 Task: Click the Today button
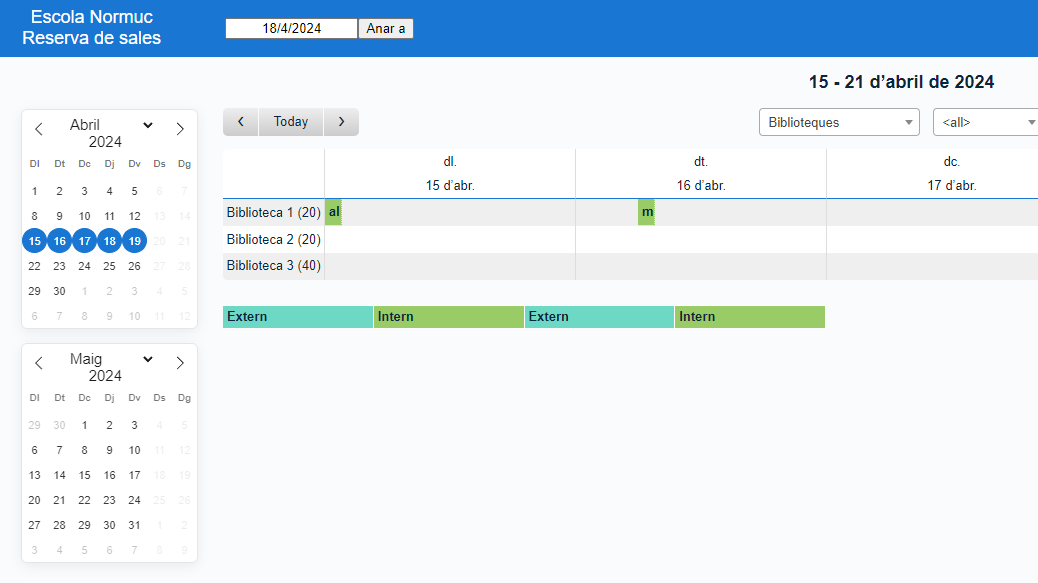pos(291,122)
